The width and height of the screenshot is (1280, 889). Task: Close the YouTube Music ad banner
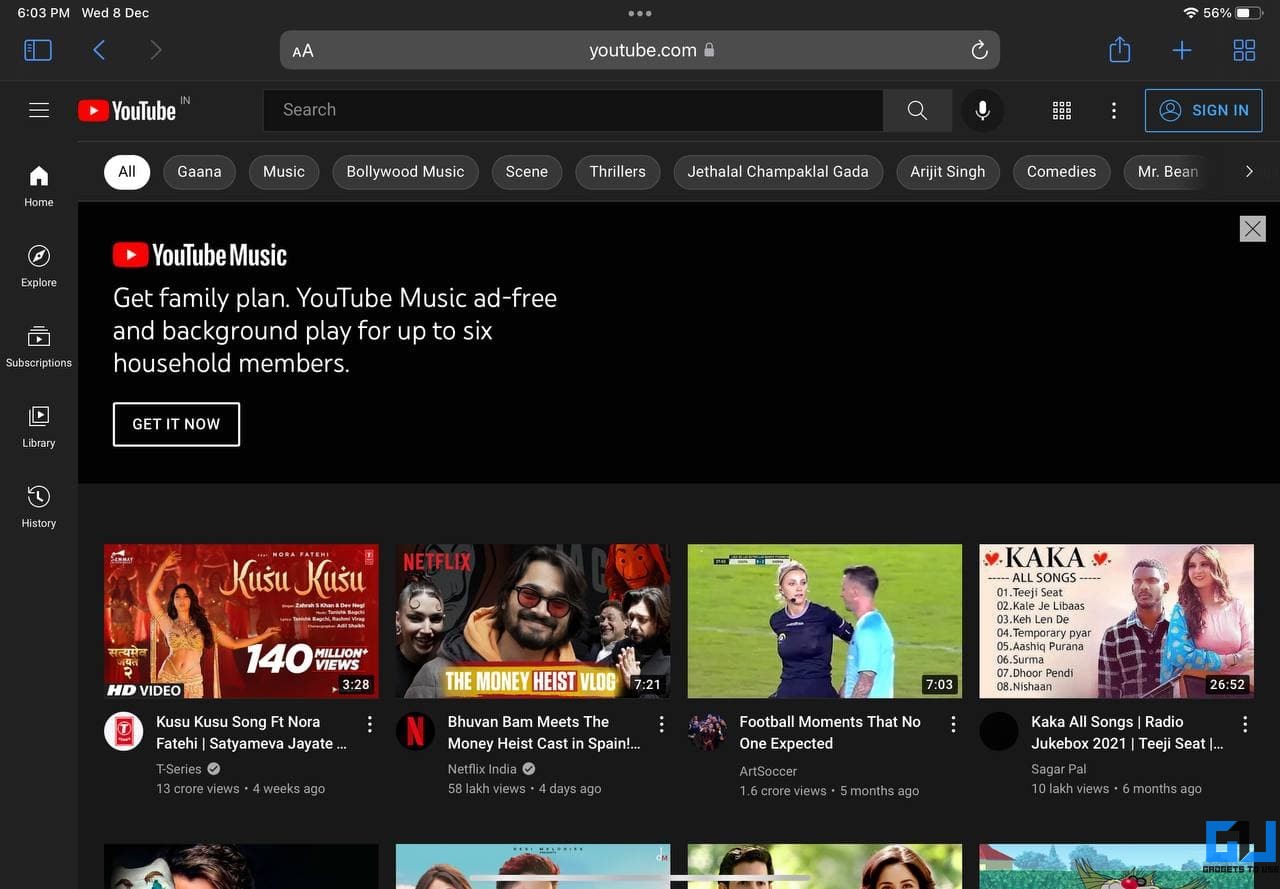(x=1252, y=229)
